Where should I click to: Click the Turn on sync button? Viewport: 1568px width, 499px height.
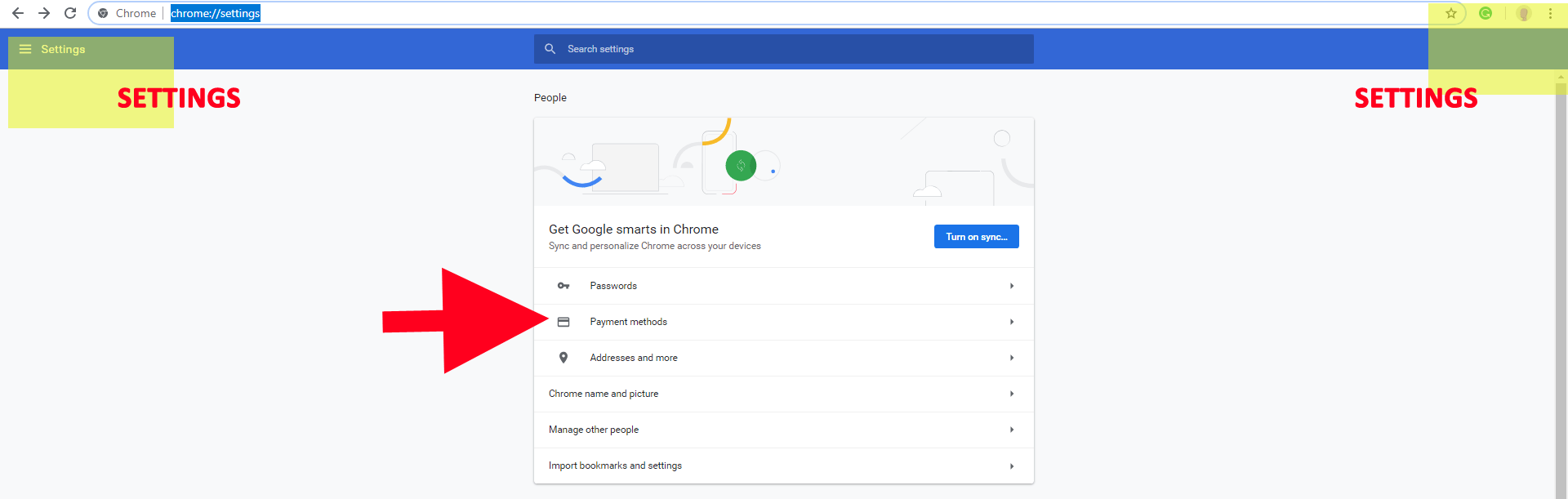pyautogui.click(x=977, y=237)
